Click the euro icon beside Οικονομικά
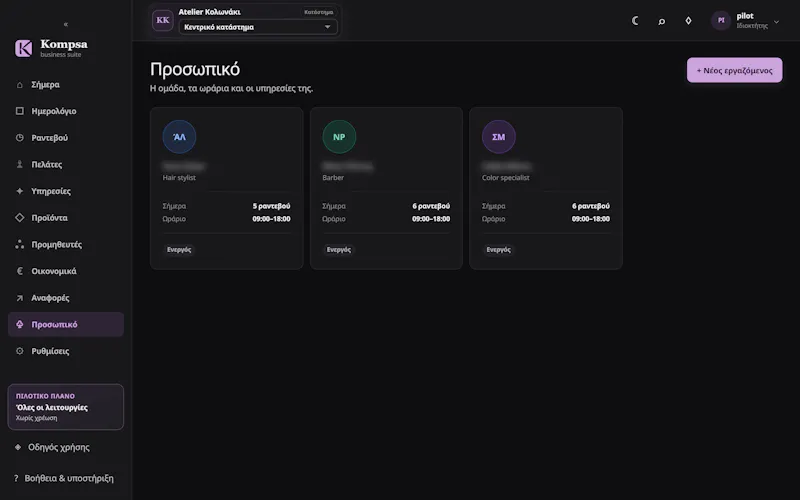 point(19,271)
